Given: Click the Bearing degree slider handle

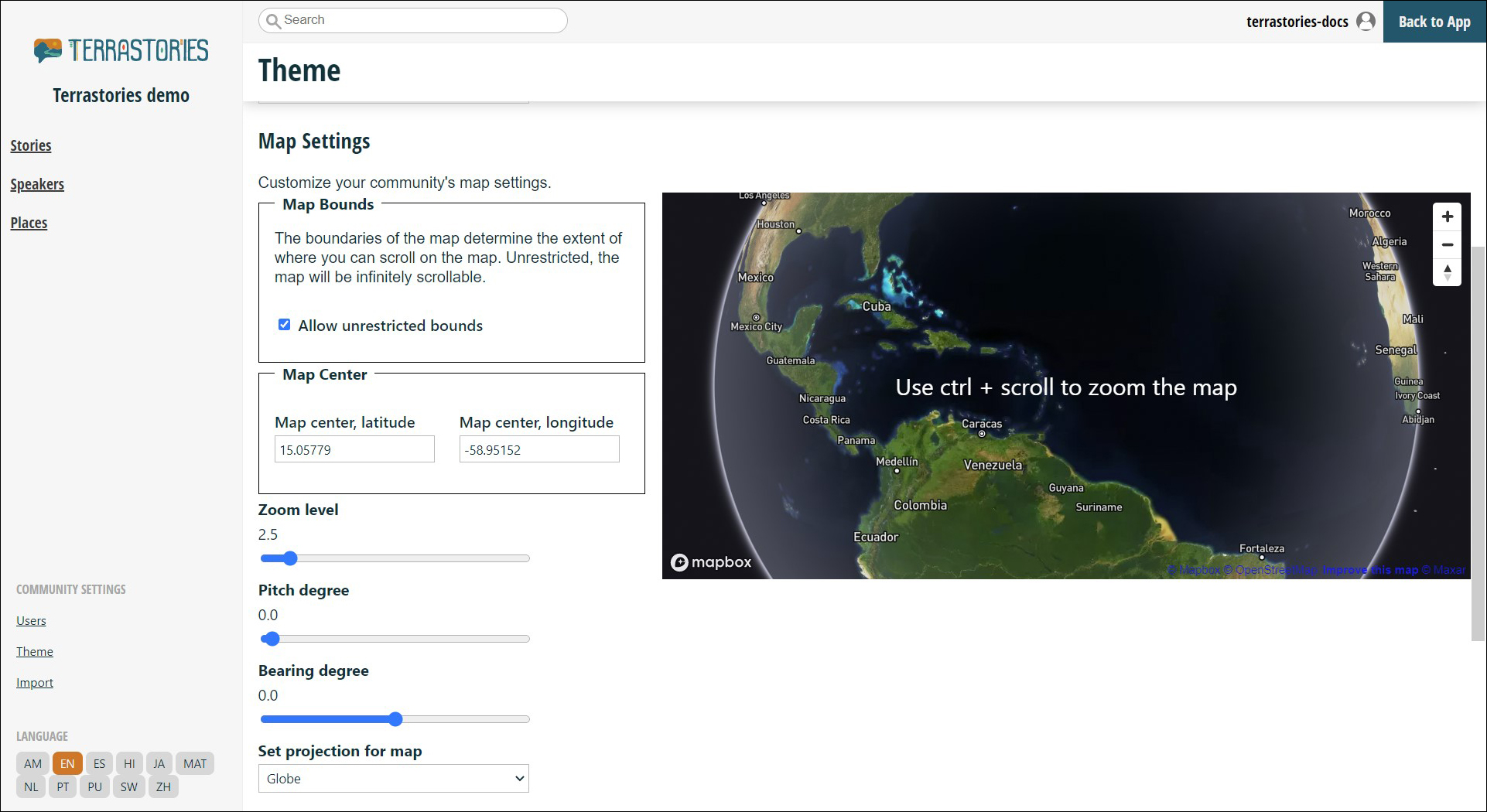Looking at the screenshot, I should click(395, 719).
